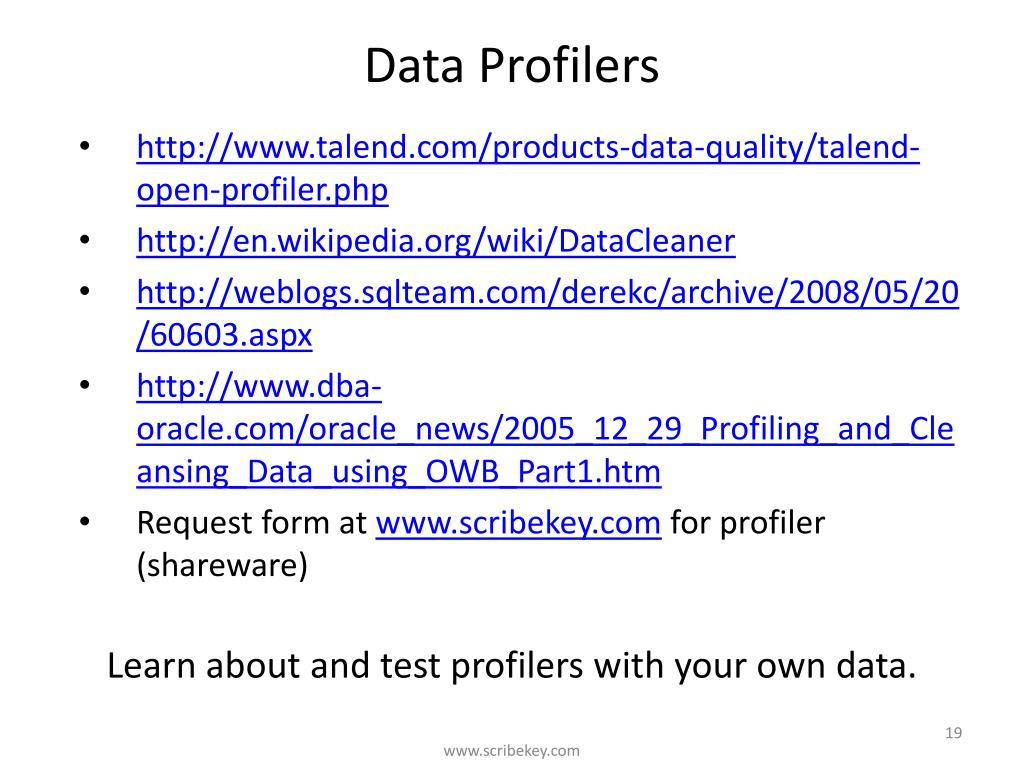Click the words for profiler
This screenshot has width=1024, height=768.
(x=748, y=524)
